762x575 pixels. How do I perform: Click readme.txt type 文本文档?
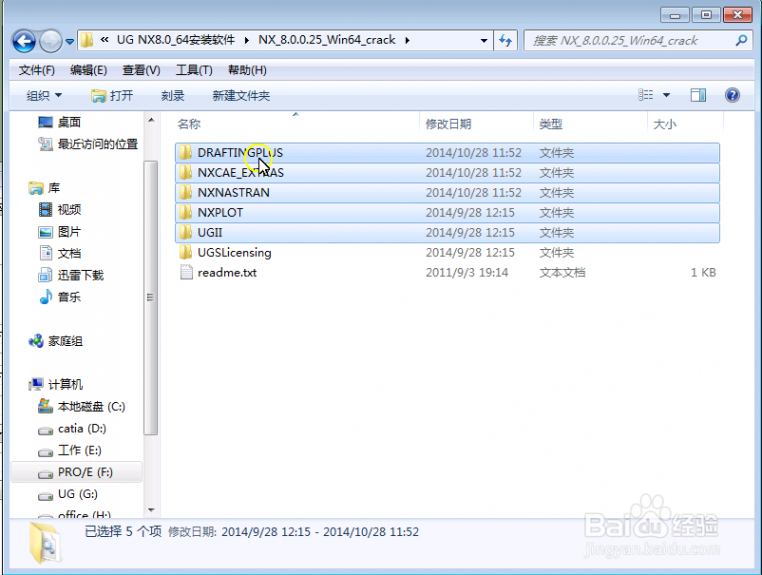[562, 273]
